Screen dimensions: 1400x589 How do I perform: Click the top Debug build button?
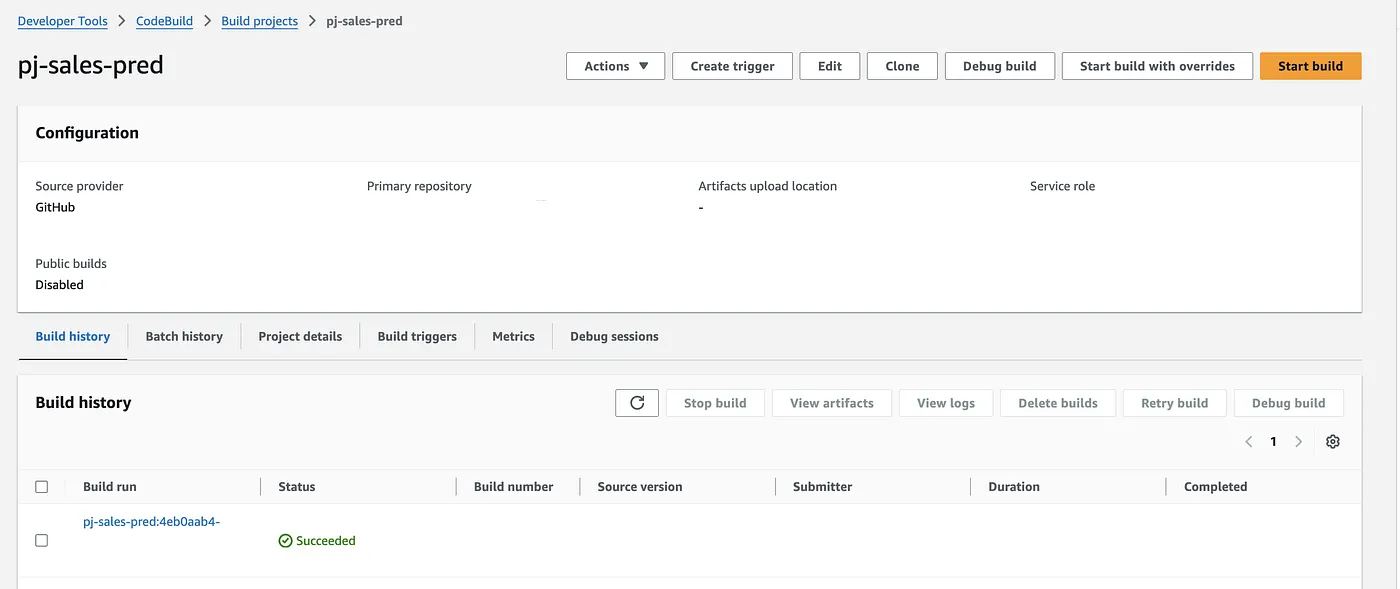click(999, 66)
